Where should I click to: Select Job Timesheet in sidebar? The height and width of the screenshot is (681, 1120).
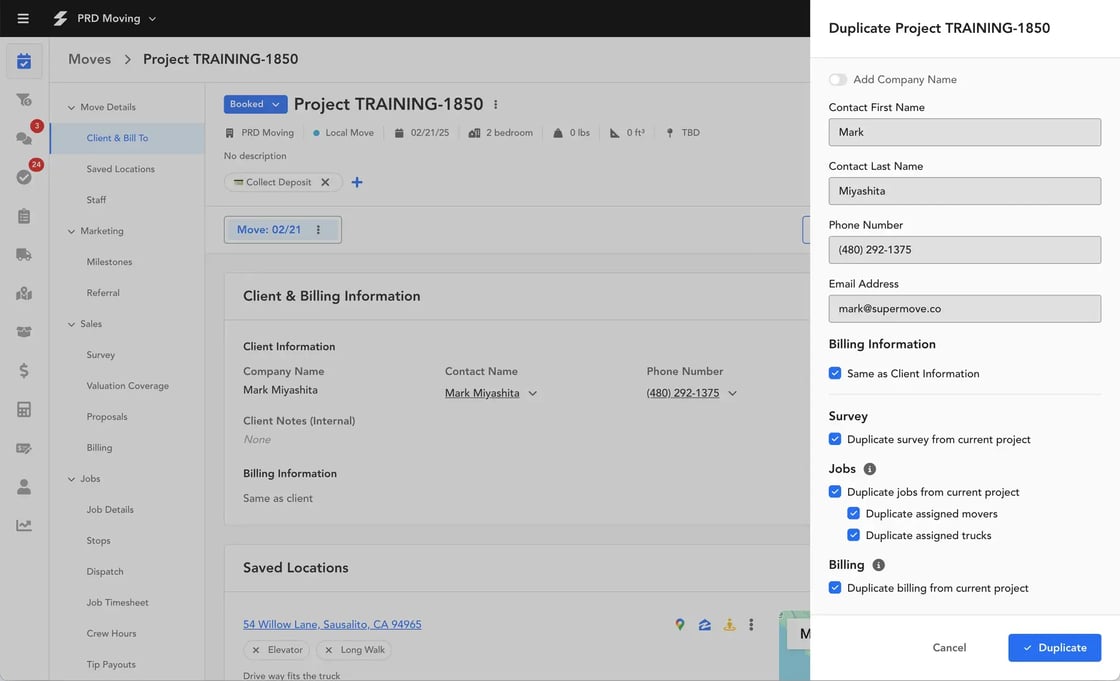click(118, 602)
